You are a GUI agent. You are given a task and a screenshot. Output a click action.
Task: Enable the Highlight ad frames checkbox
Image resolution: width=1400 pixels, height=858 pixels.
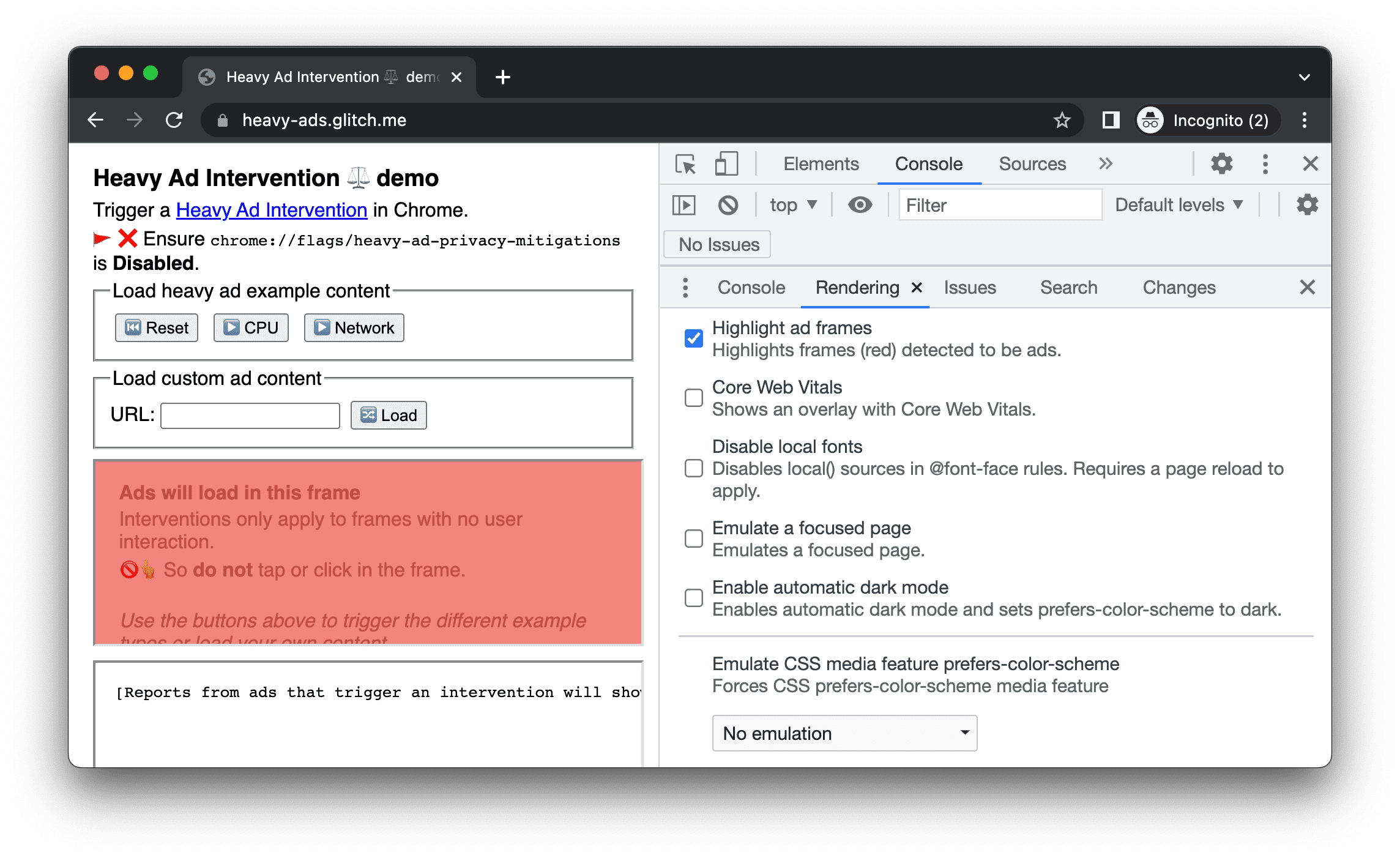pos(694,337)
